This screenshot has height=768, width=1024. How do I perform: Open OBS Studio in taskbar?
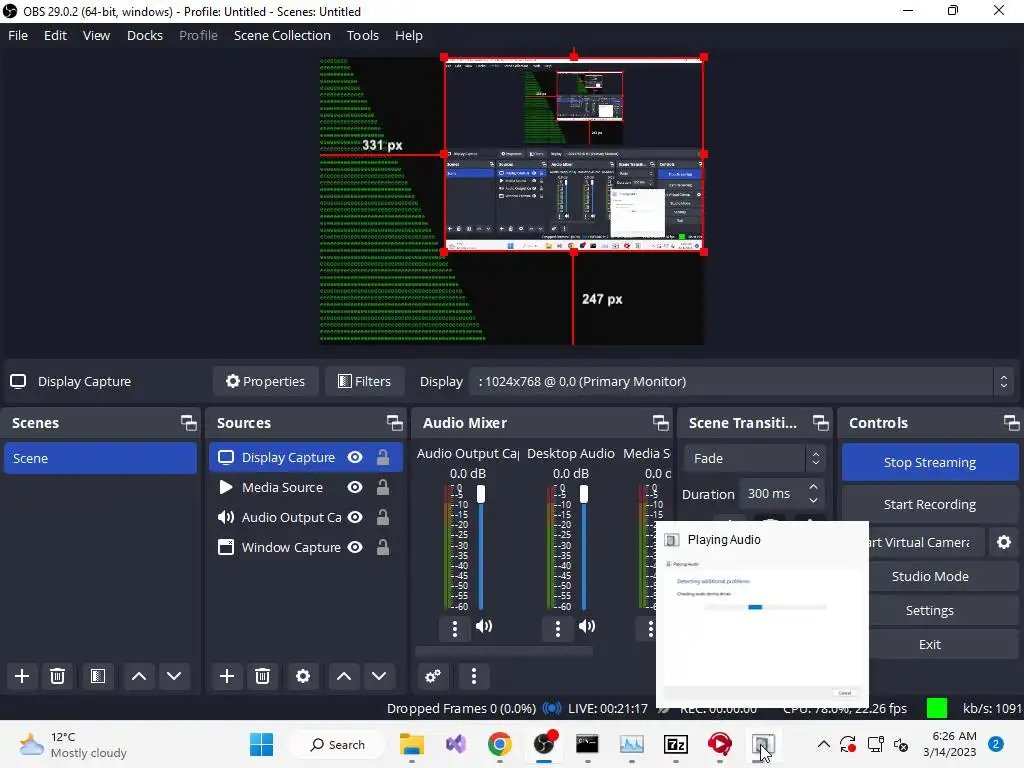[544, 744]
